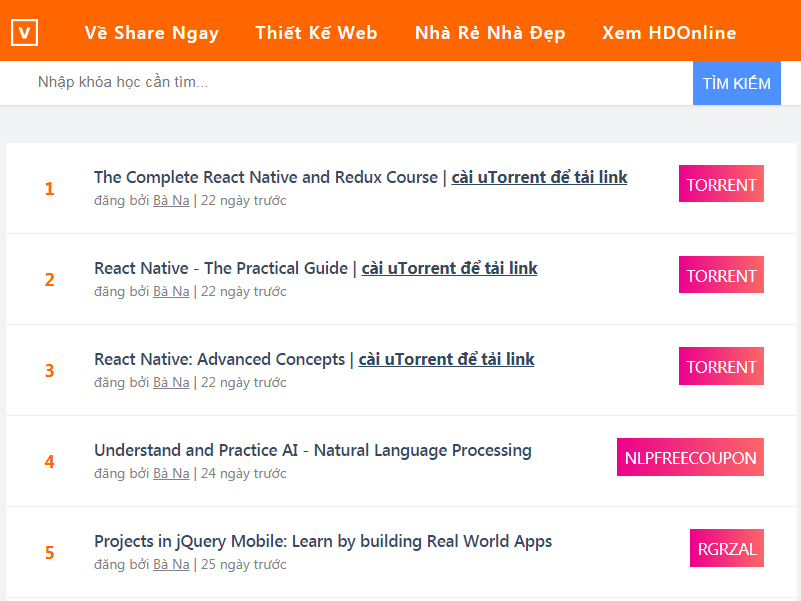801x601 pixels.
Task: Open the Bà Na author profile for item 4
Action: point(171,473)
